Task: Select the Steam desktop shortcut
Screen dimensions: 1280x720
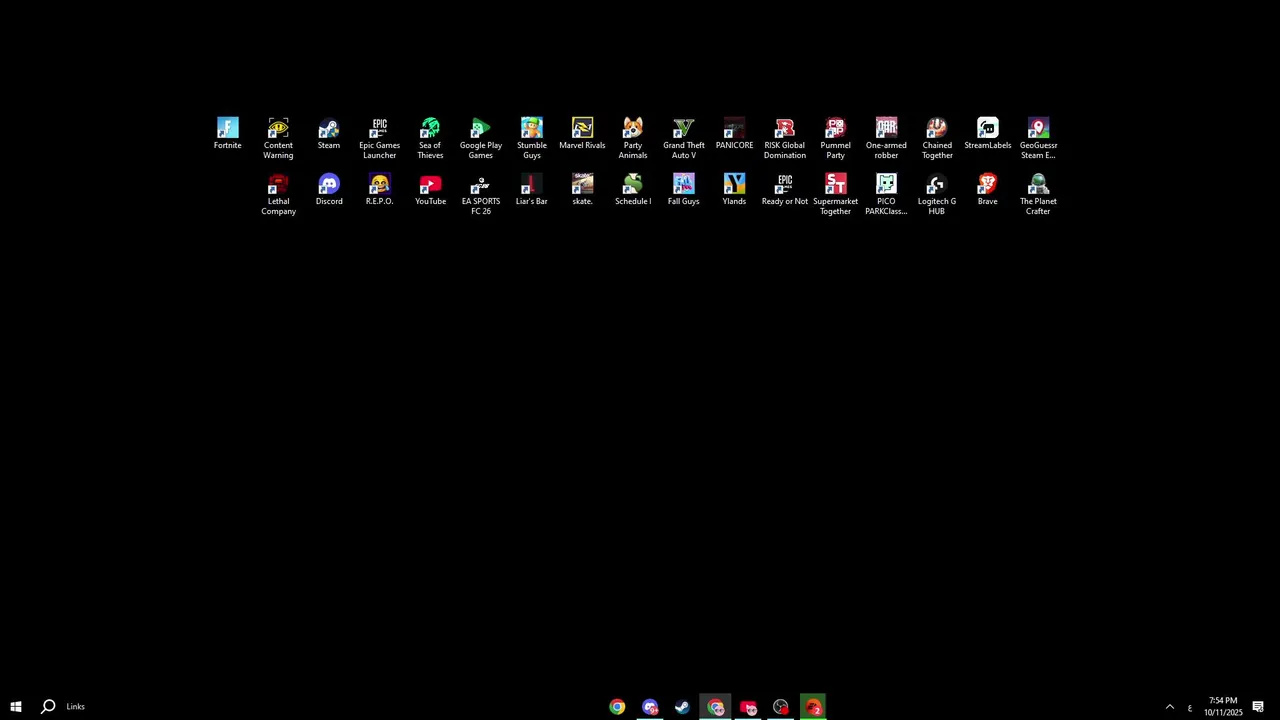Action: (329, 133)
